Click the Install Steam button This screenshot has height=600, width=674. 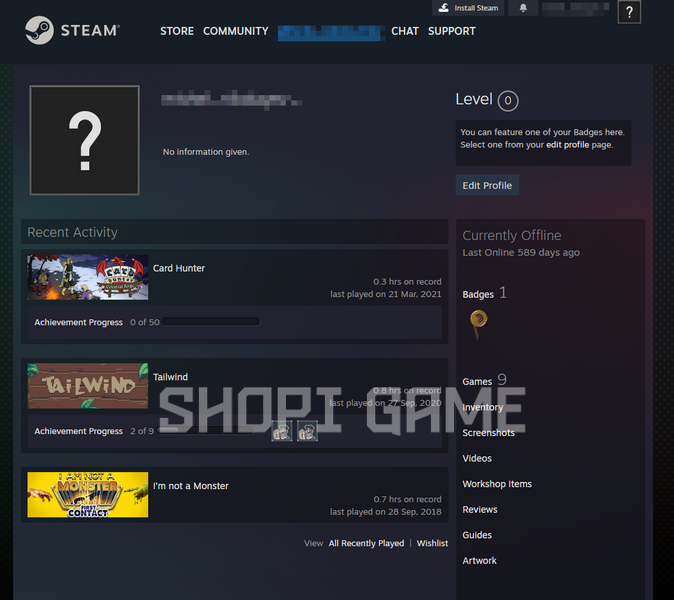pos(468,8)
